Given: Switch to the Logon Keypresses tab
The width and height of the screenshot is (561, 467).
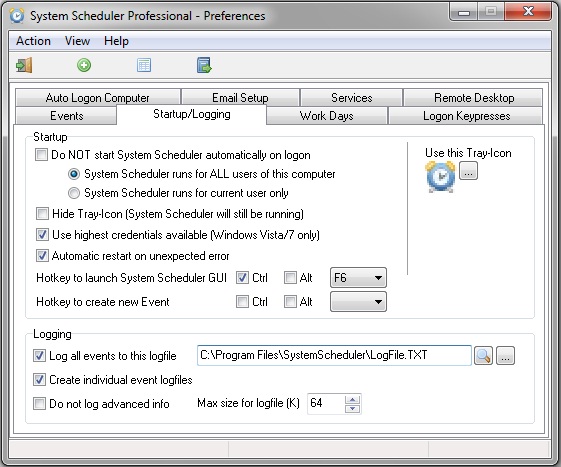Looking at the screenshot, I should [x=466, y=116].
